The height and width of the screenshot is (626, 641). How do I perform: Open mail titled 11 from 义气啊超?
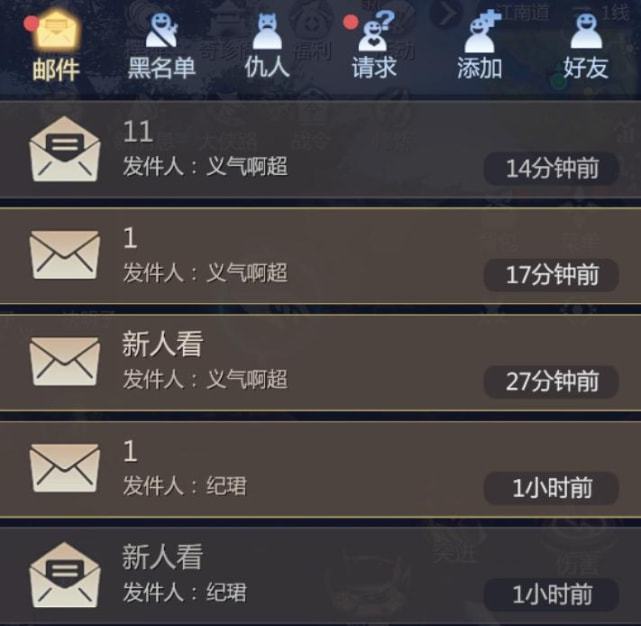point(320,149)
